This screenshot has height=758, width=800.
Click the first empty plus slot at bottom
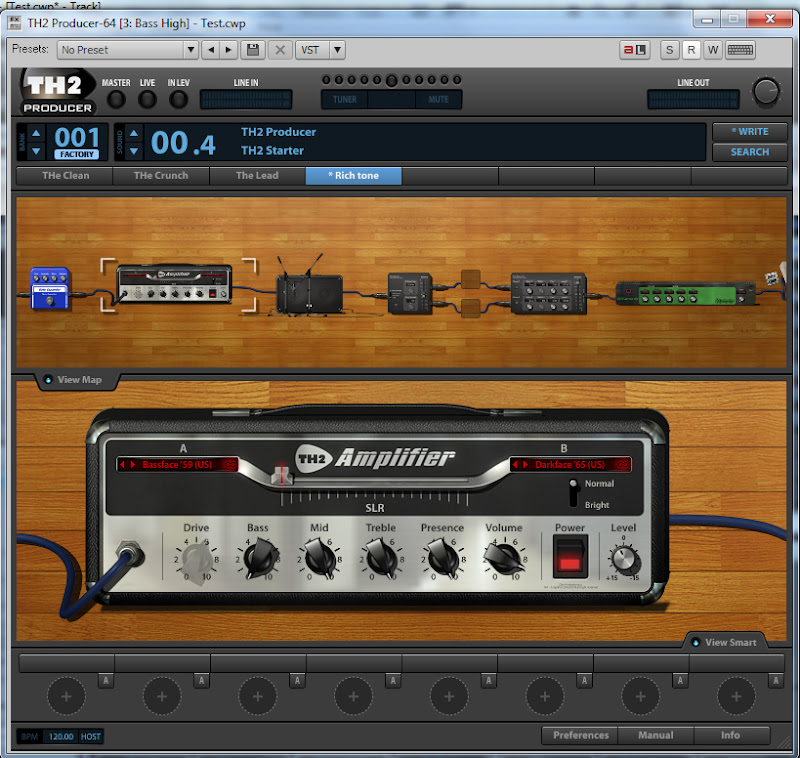tap(66, 694)
